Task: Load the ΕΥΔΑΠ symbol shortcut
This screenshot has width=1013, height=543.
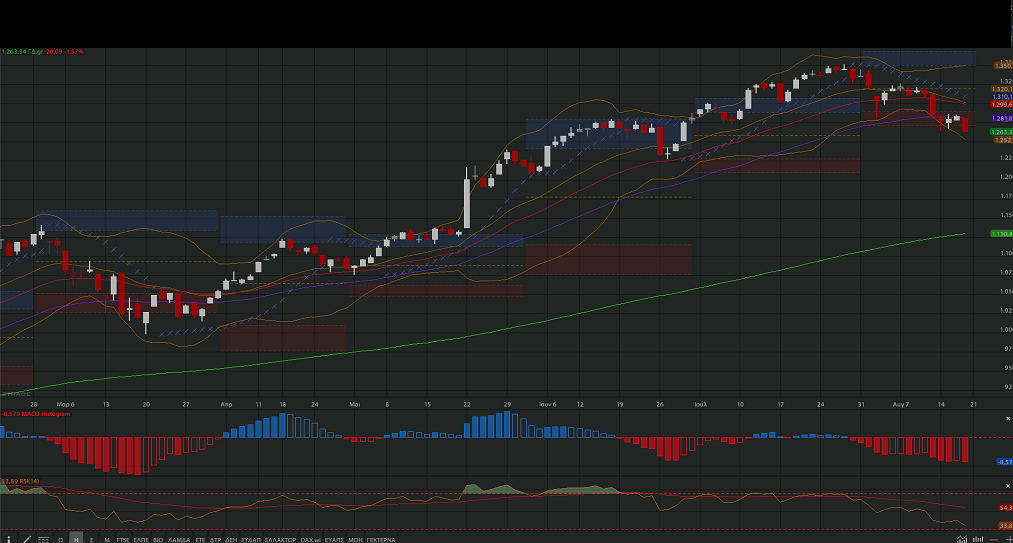Action: [x=251, y=540]
